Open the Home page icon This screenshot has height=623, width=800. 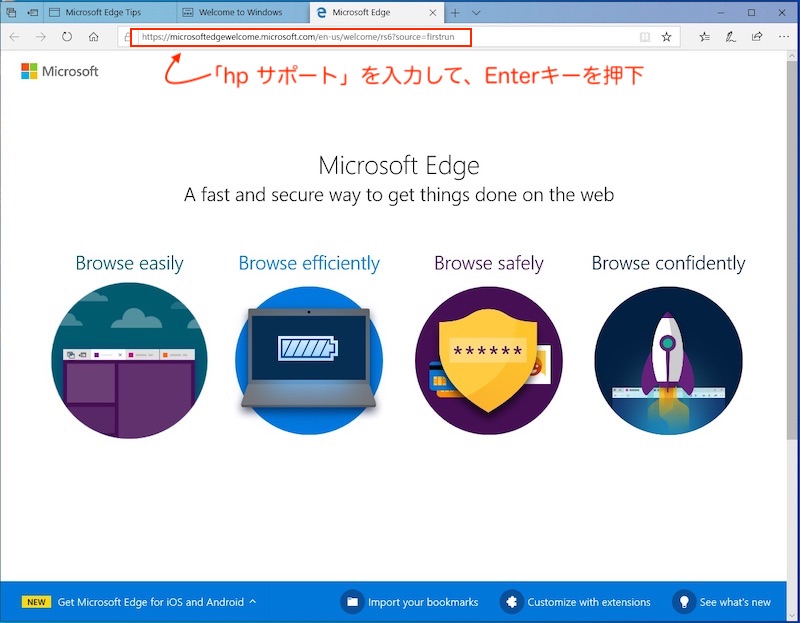pyautogui.click(x=93, y=37)
